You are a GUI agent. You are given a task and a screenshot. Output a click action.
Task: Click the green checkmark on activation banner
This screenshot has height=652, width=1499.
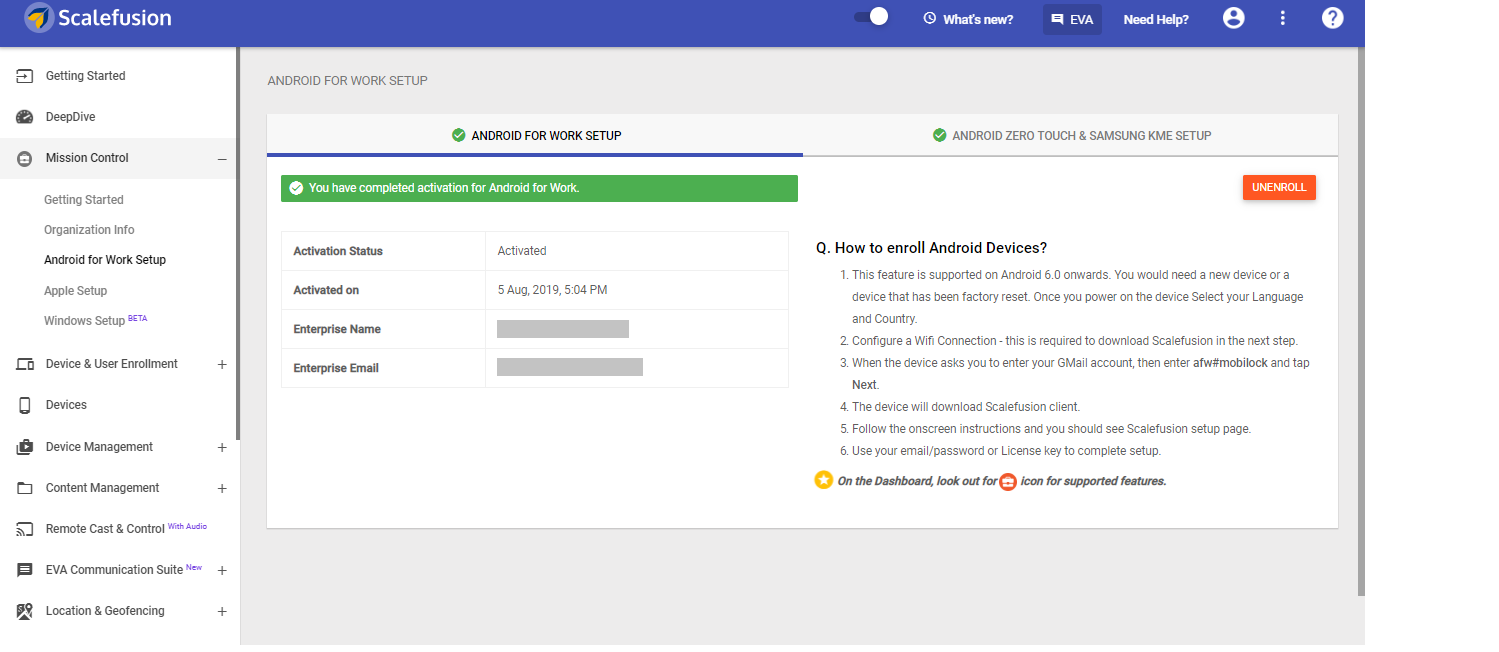tap(297, 188)
